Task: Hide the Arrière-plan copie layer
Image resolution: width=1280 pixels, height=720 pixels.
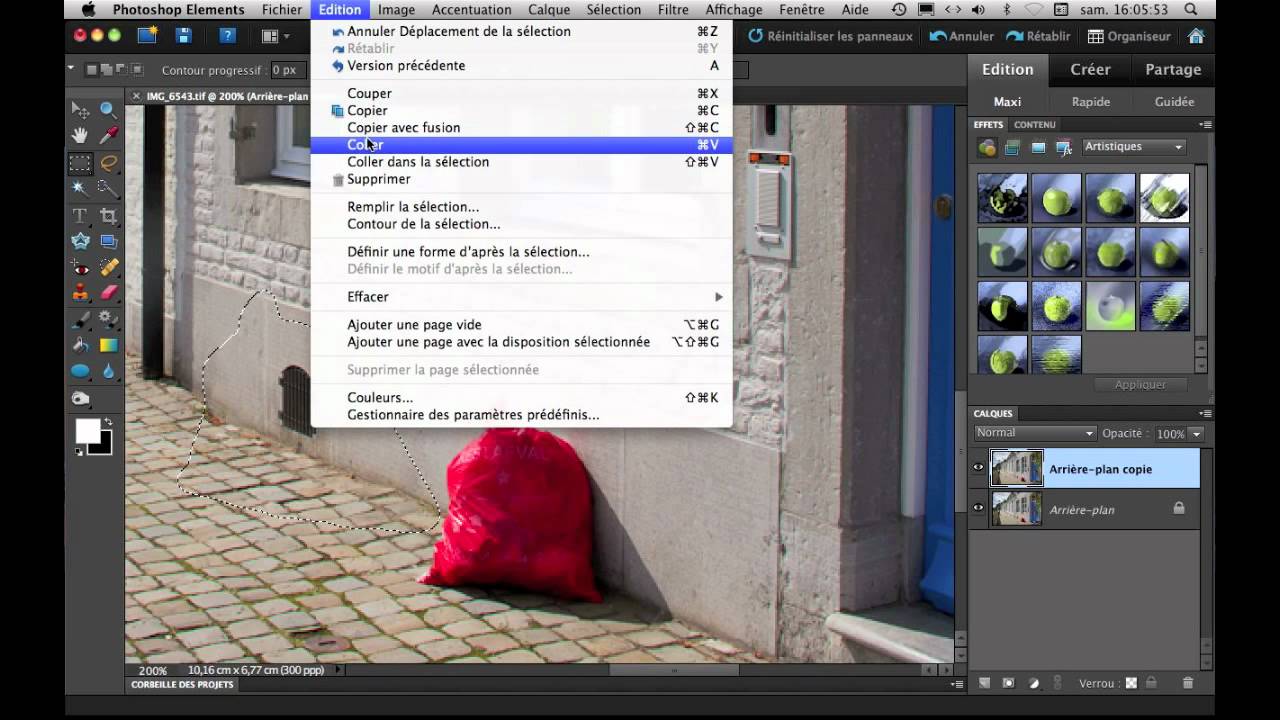Action: point(979,467)
